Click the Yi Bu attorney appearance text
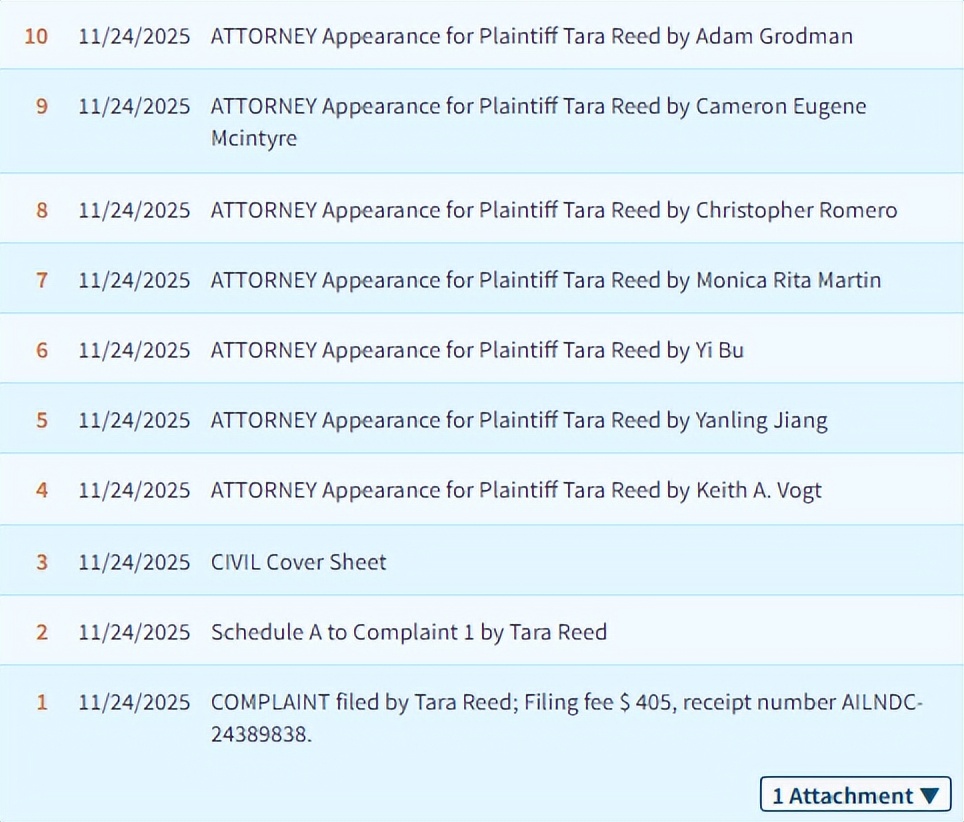This screenshot has height=822, width=964. point(477,350)
